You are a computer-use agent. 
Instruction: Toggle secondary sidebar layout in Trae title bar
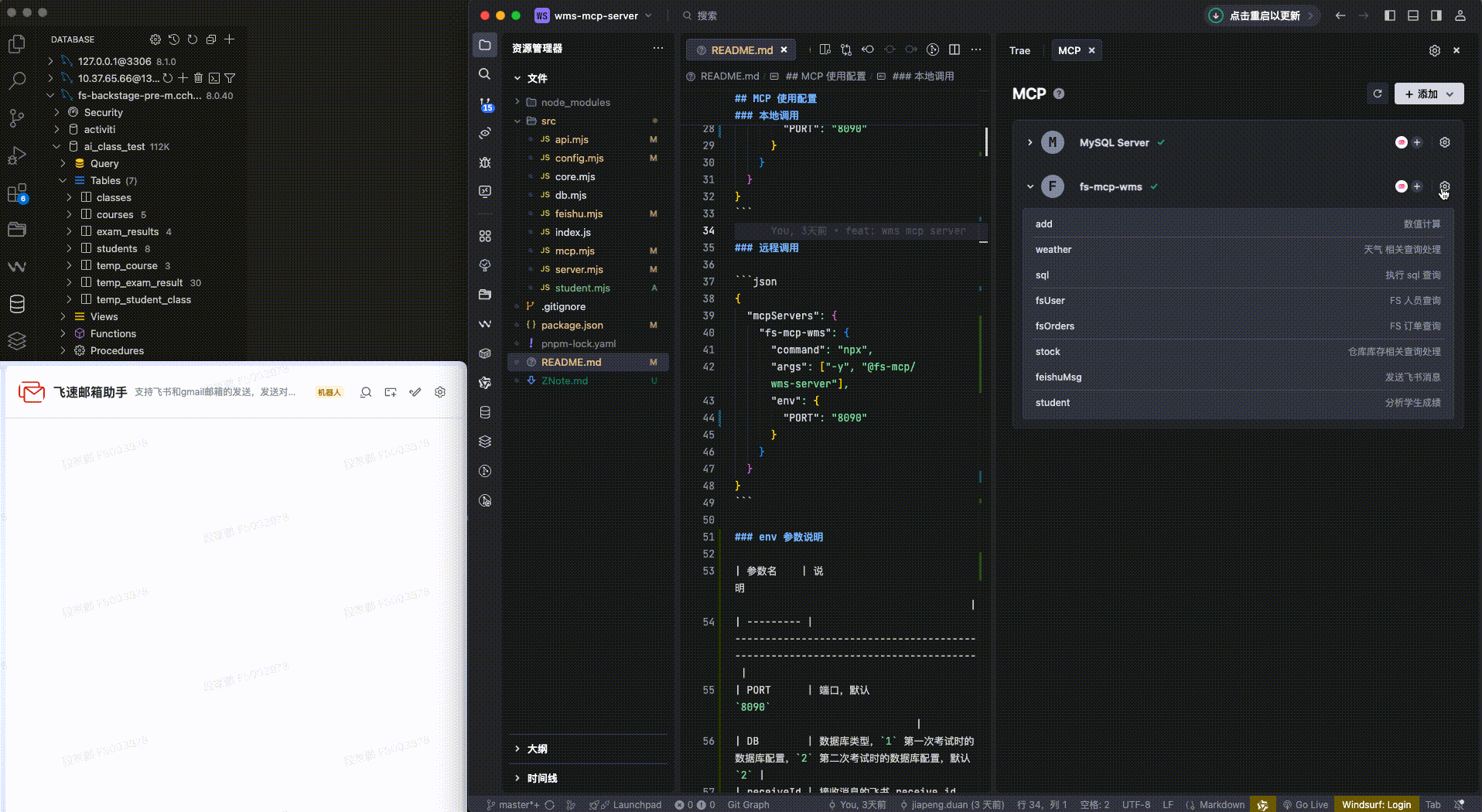1436,15
